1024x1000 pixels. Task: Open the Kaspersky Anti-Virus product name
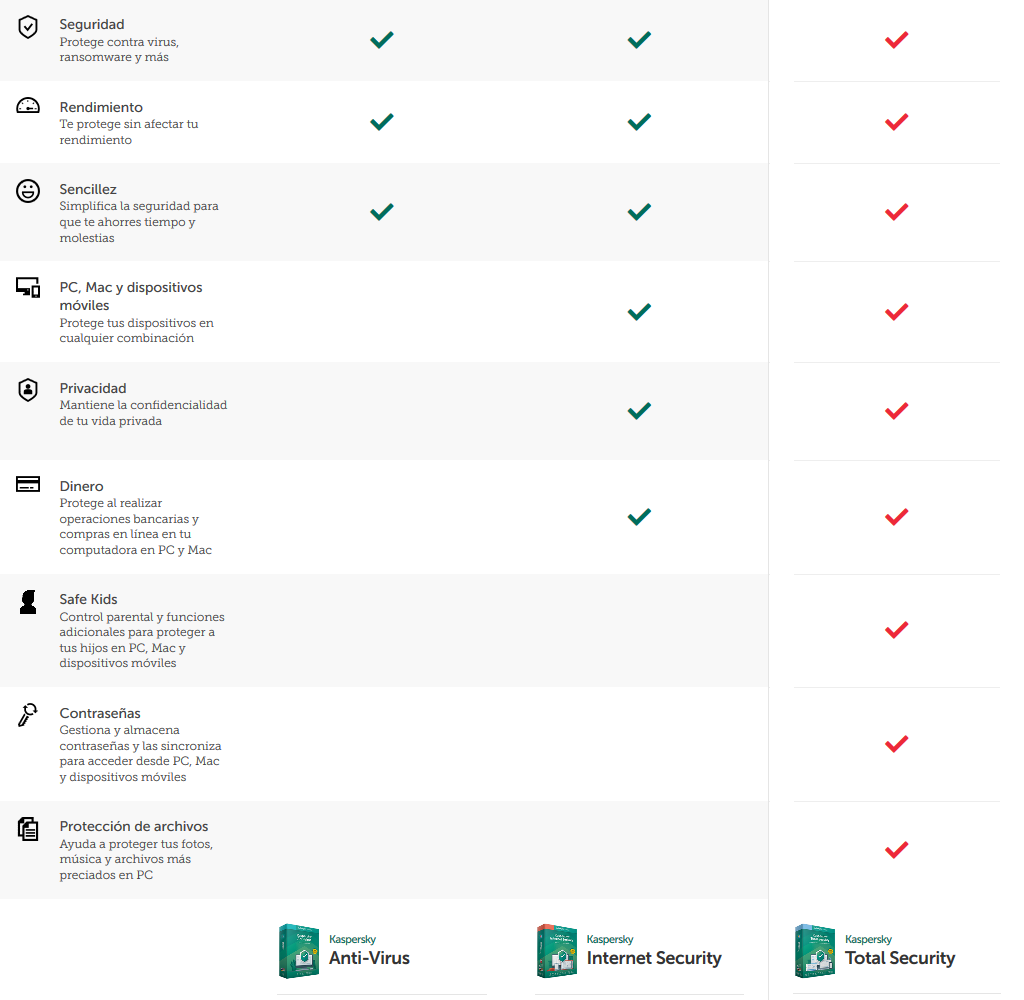coord(369,958)
